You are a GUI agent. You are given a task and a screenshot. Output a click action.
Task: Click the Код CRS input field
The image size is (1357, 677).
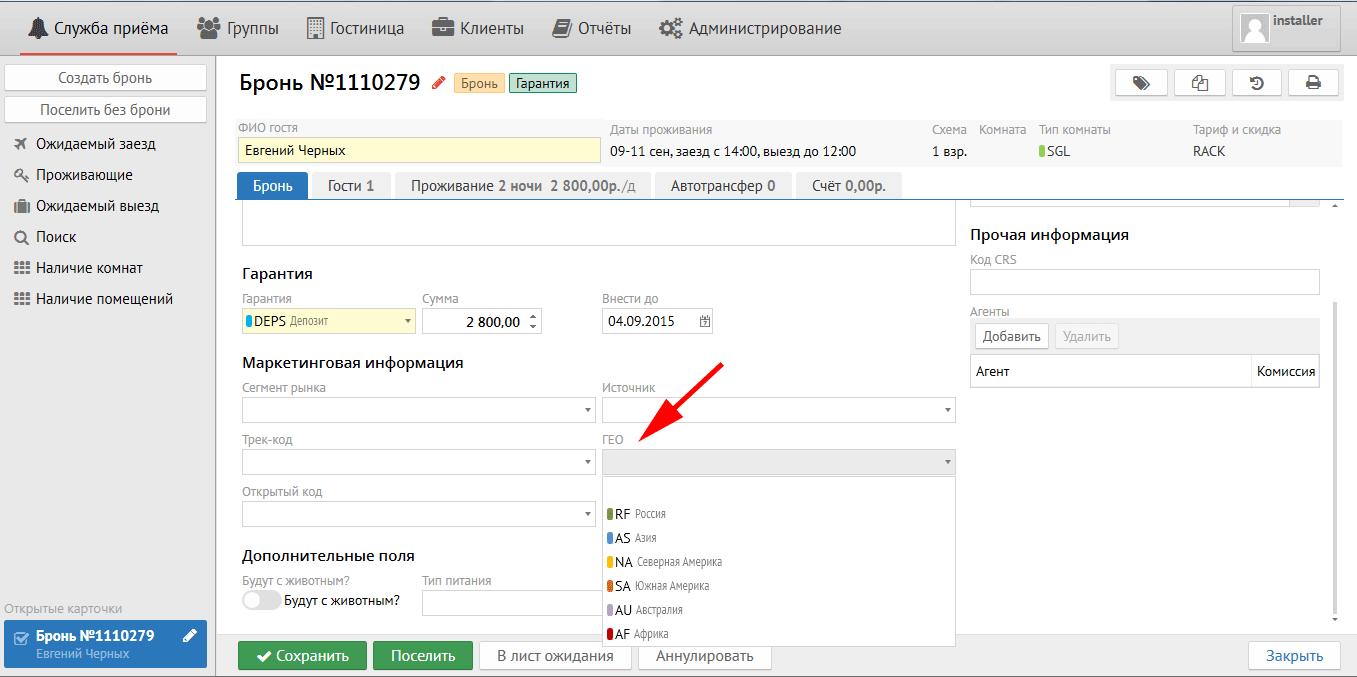pyautogui.click(x=1144, y=282)
